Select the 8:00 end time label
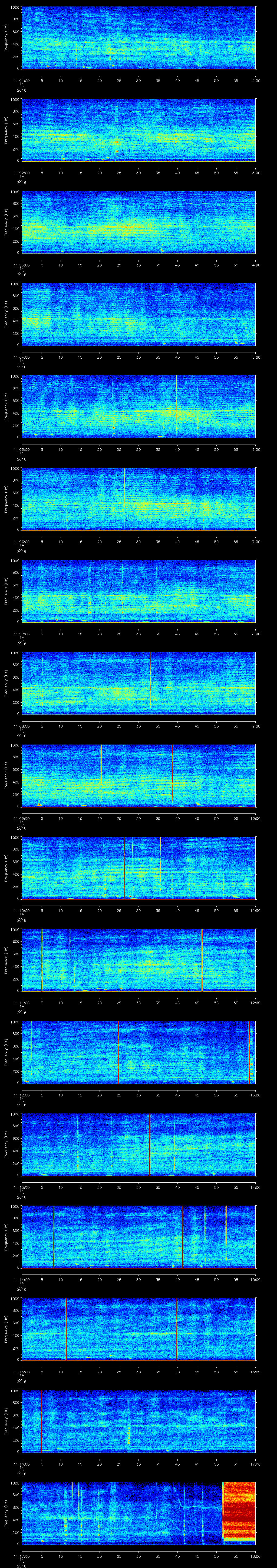 (256, 634)
